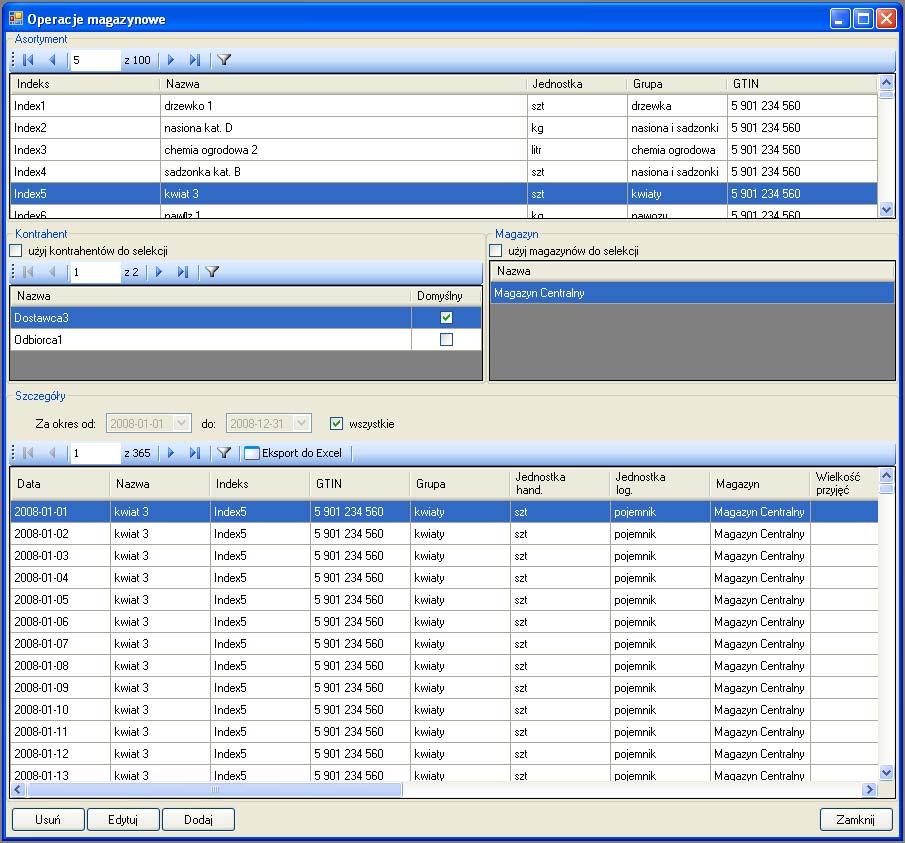Check Domyślny for Odbiorca1

click(x=446, y=339)
